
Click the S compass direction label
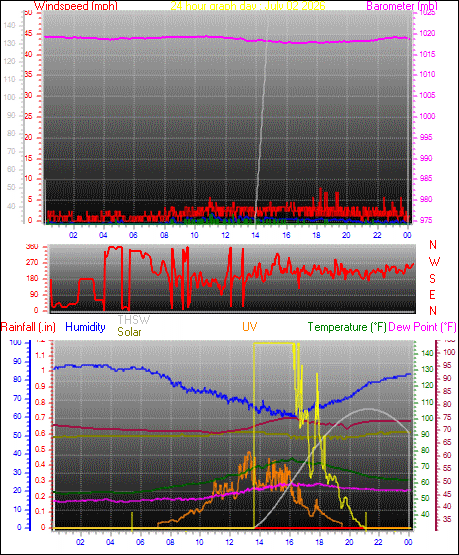[432, 279]
